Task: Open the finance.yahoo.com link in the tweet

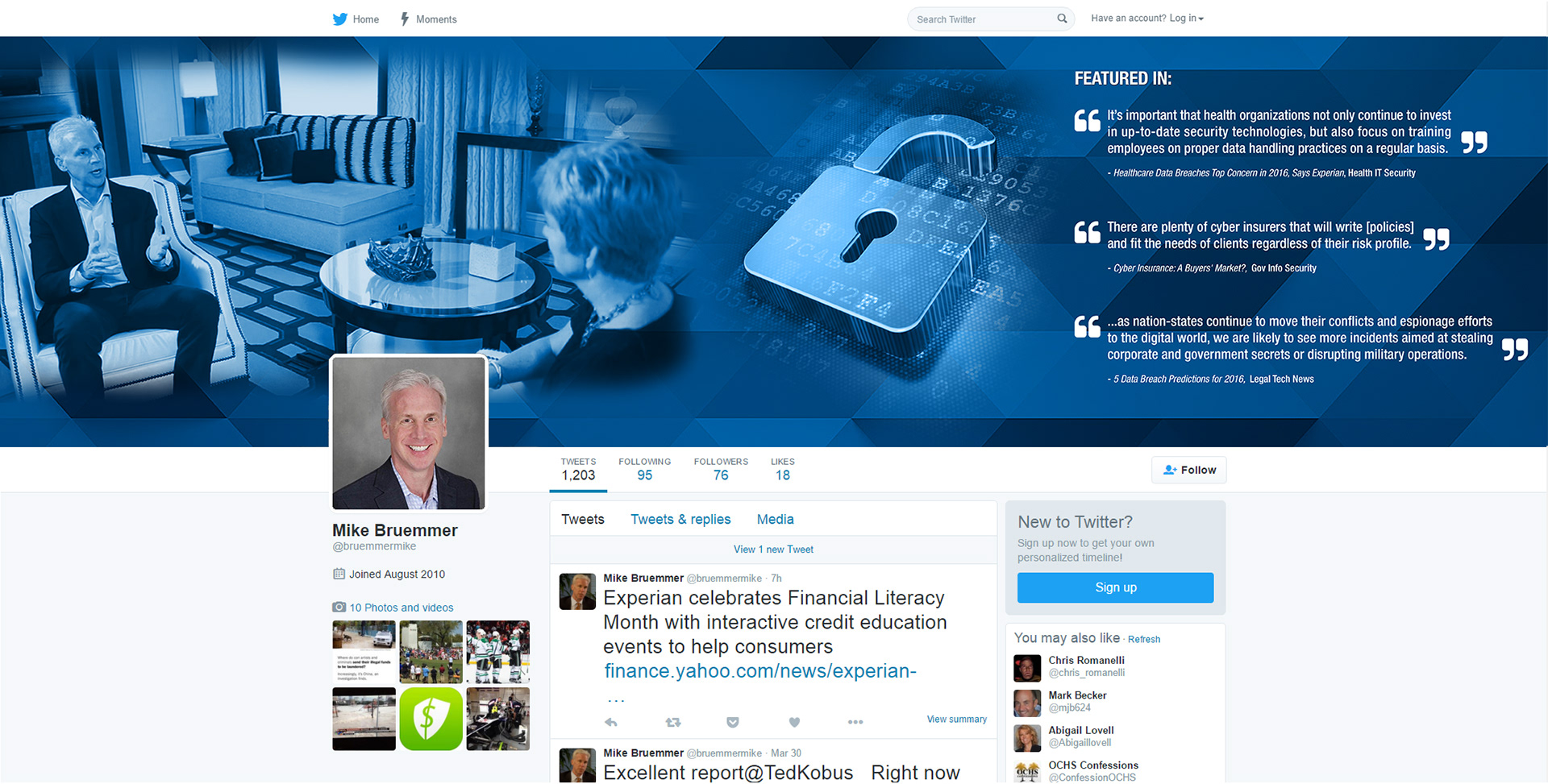Action: [759, 670]
